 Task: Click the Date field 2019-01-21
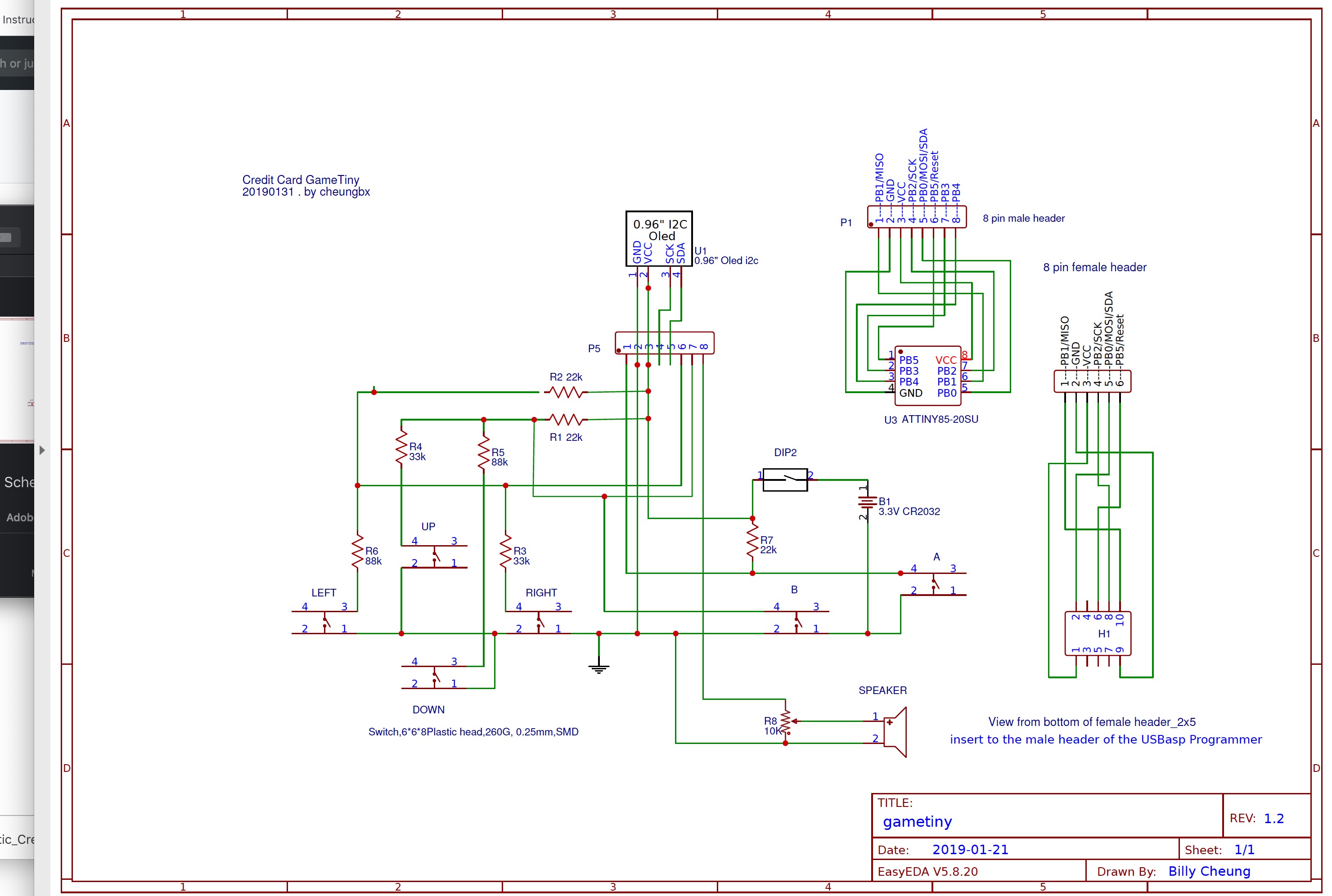970,849
